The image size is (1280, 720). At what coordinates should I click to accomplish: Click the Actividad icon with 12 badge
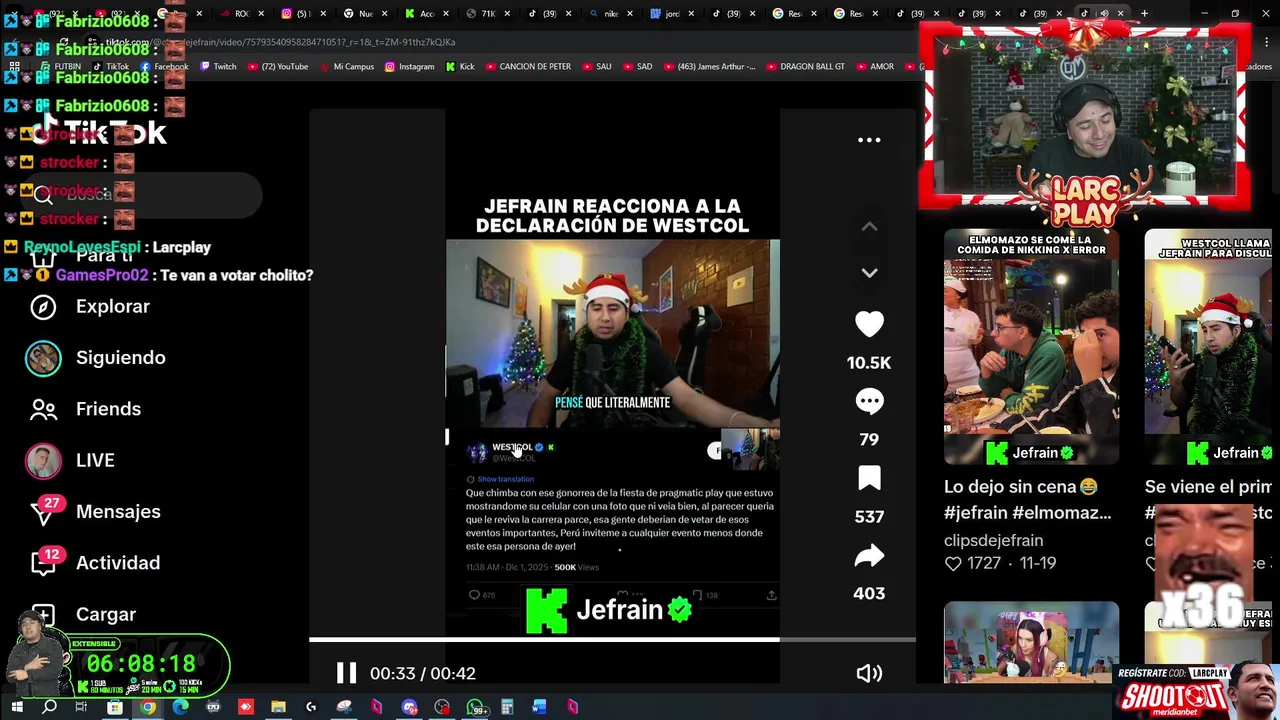(43, 561)
